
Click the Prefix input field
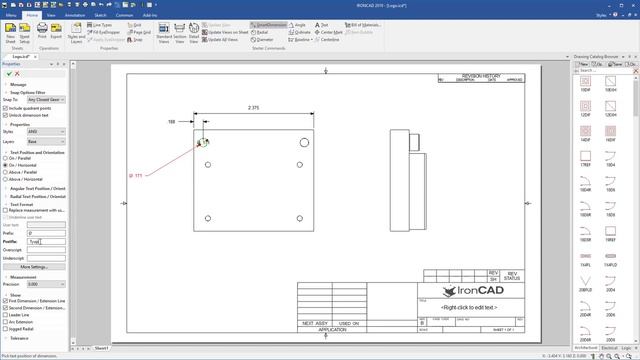pos(46,233)
